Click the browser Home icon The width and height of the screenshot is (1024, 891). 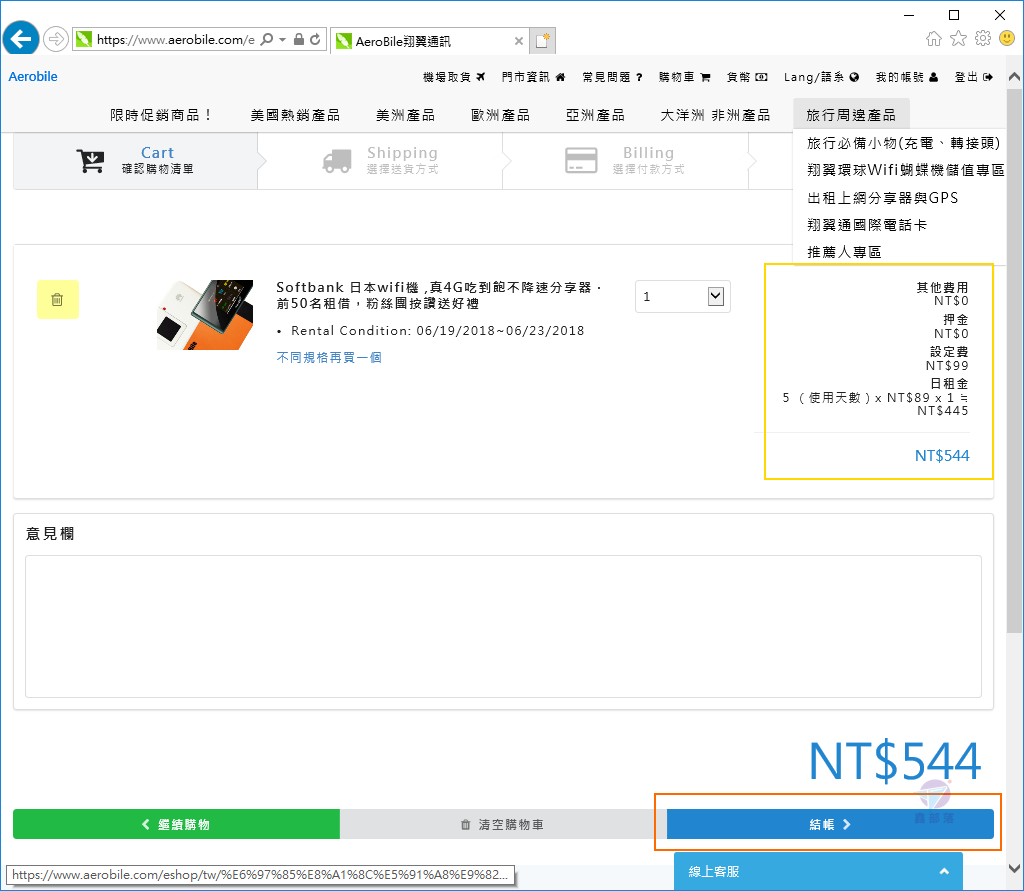pos(934,39)
